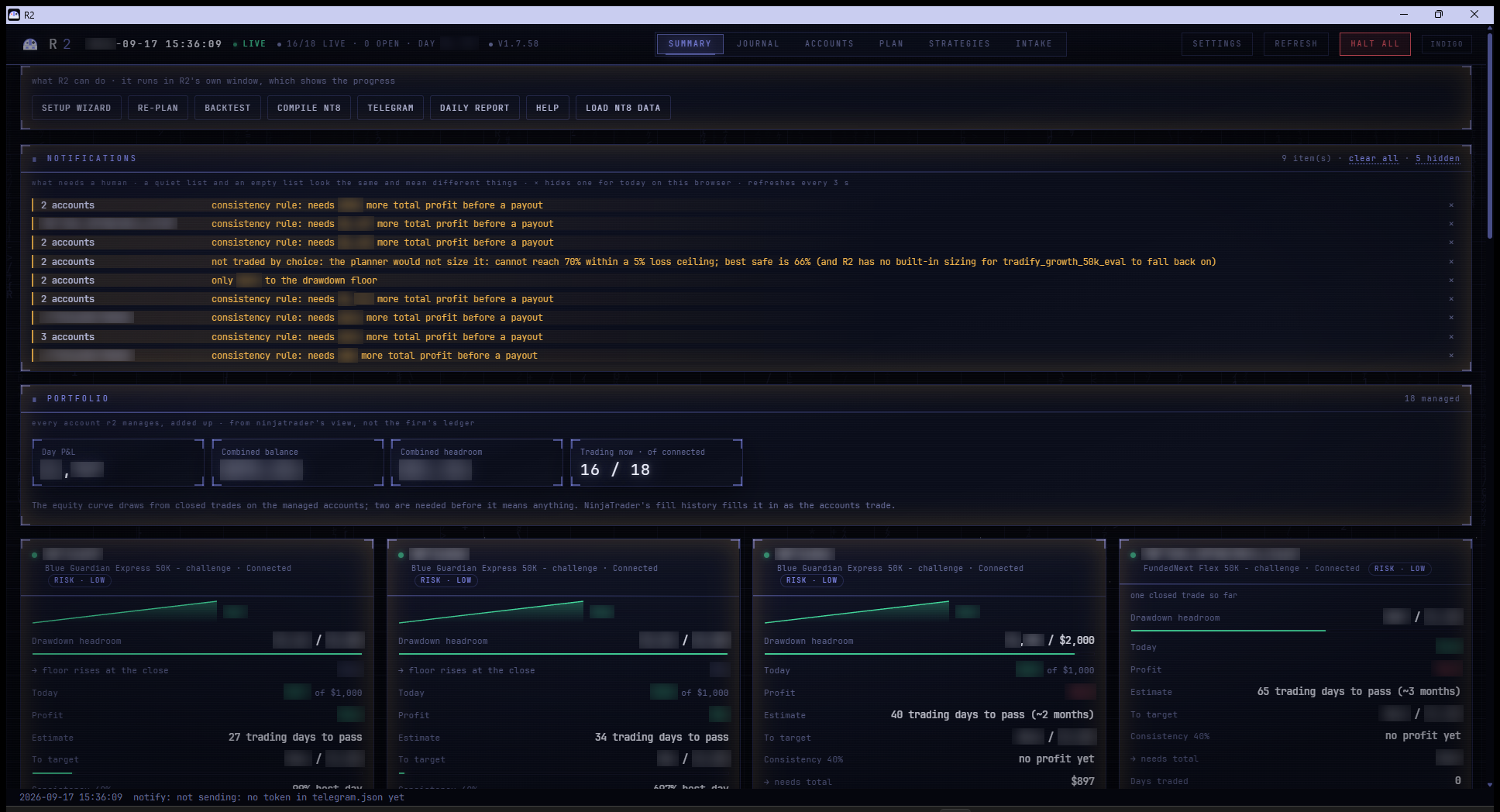The width and height of the screenshot is (1500, 812).
Task: Open Settings
Action: [1216, 44]
